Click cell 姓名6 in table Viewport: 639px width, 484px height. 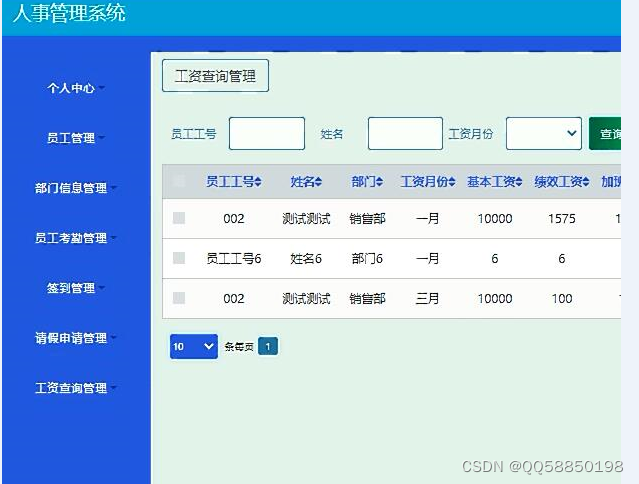tap(306, 258)
